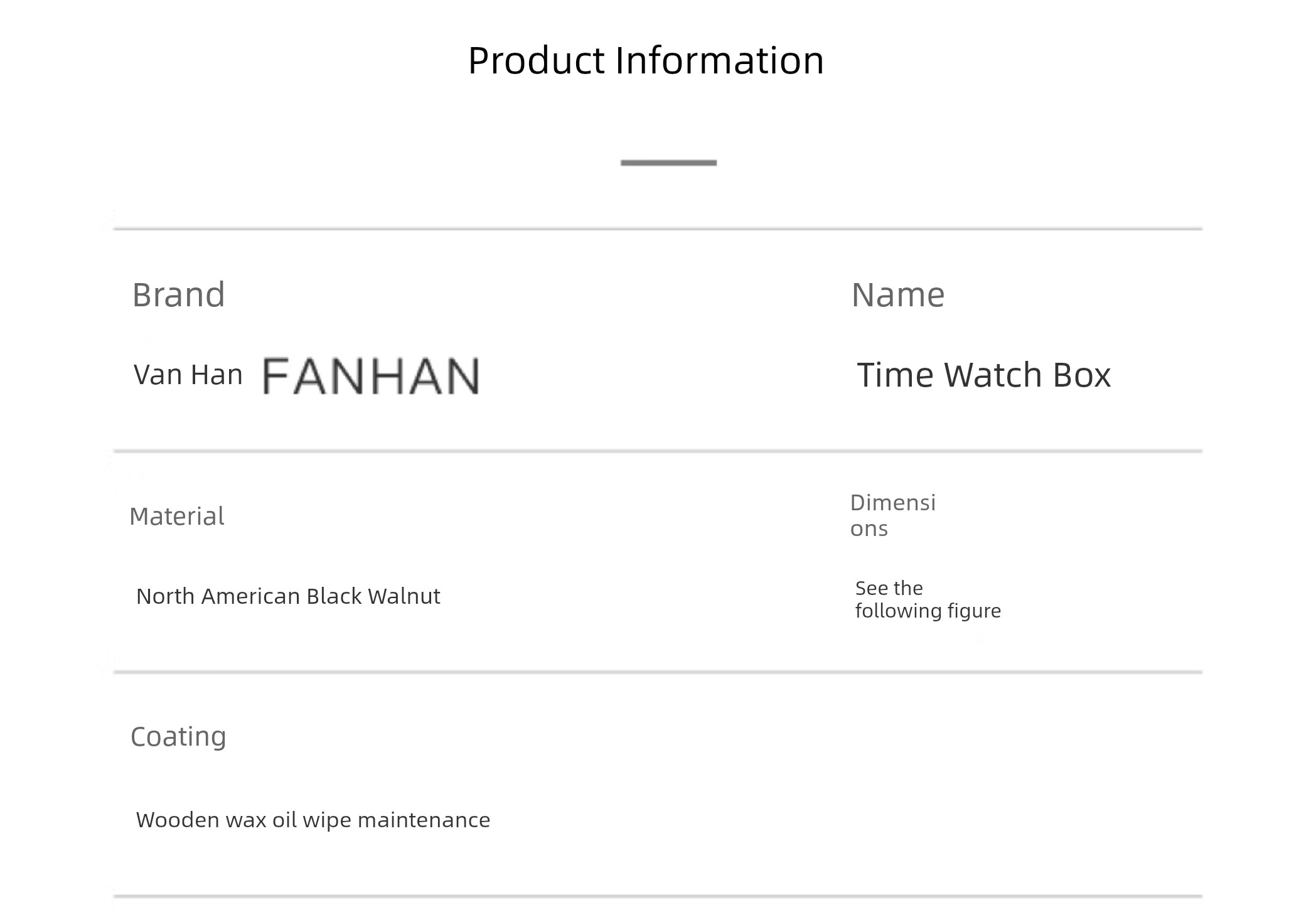This screenshot has height=917, width=1316.
Task: Select the Name label
Action: (898, 295)
